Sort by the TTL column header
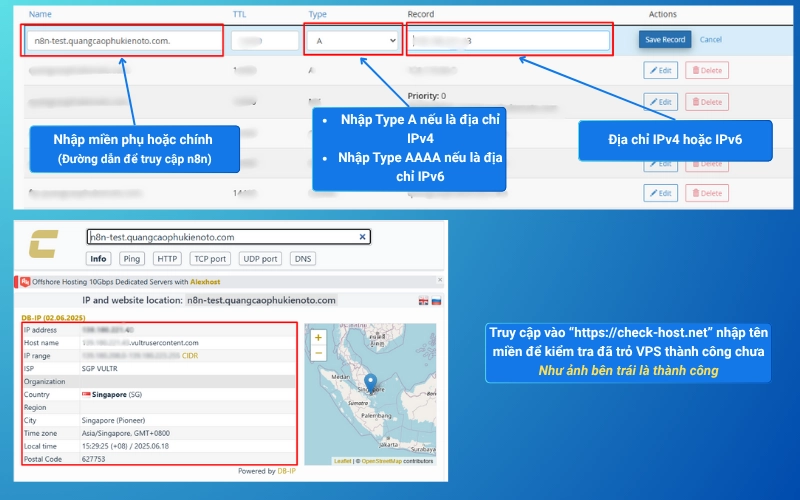This screenshot has height=500, width=800. pyautogui.click(x=239, y=14)
